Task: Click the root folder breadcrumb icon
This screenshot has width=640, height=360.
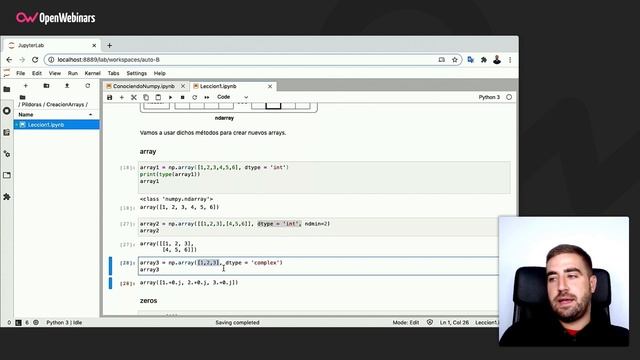Action: tap(22, 97)
